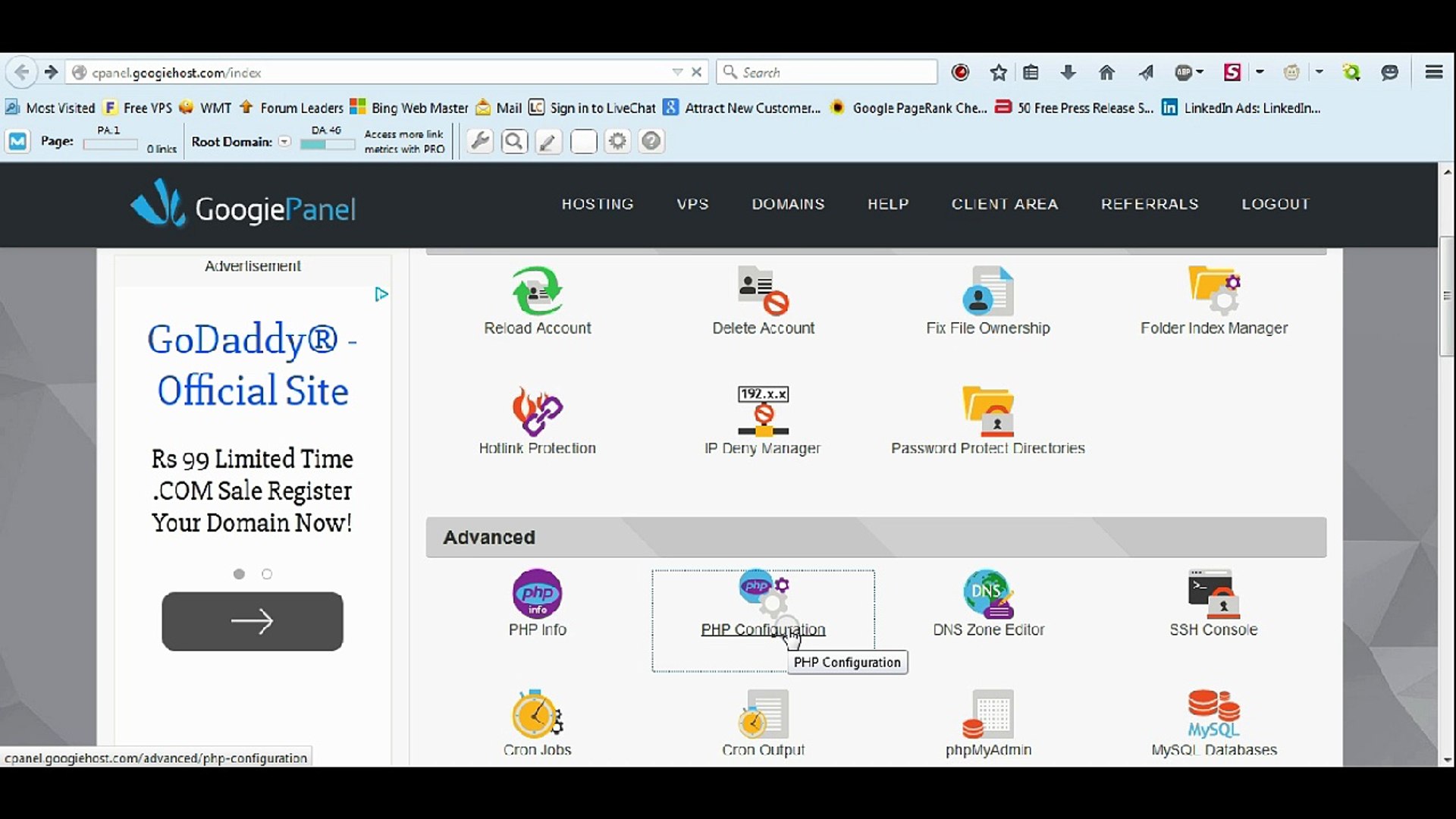Click the page vertical scrollbar thumb
The width and height of the screenshot is (1456, 819).
[1447, 297]
